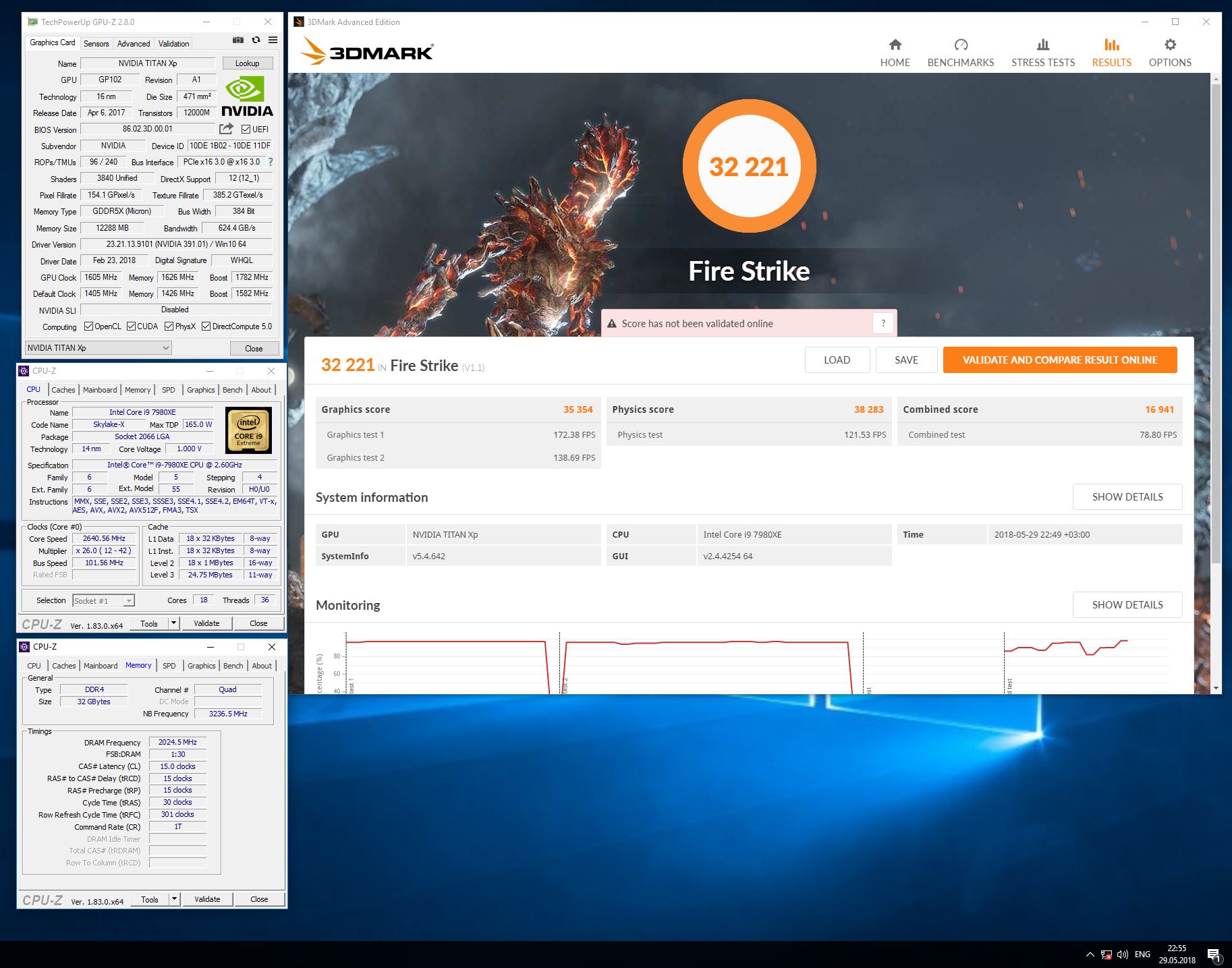1232x968 pixels.
Task: Show details for Monitoring
Action: coord(1127,604)
